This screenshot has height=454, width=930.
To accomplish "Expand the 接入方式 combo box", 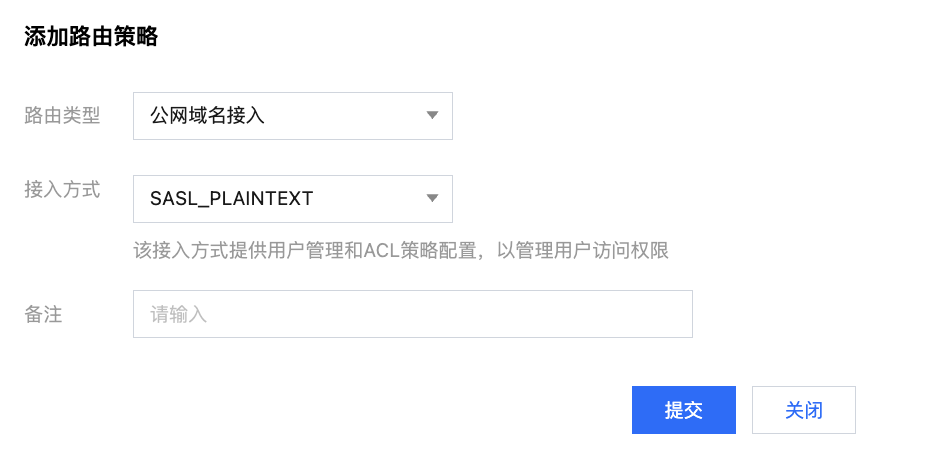I will 292,198.
